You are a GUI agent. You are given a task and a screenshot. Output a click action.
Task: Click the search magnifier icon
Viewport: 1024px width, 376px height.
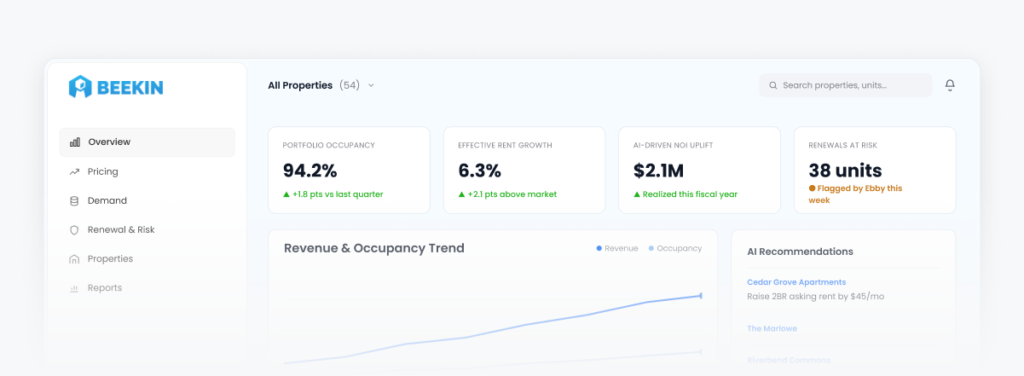point(773,86)
